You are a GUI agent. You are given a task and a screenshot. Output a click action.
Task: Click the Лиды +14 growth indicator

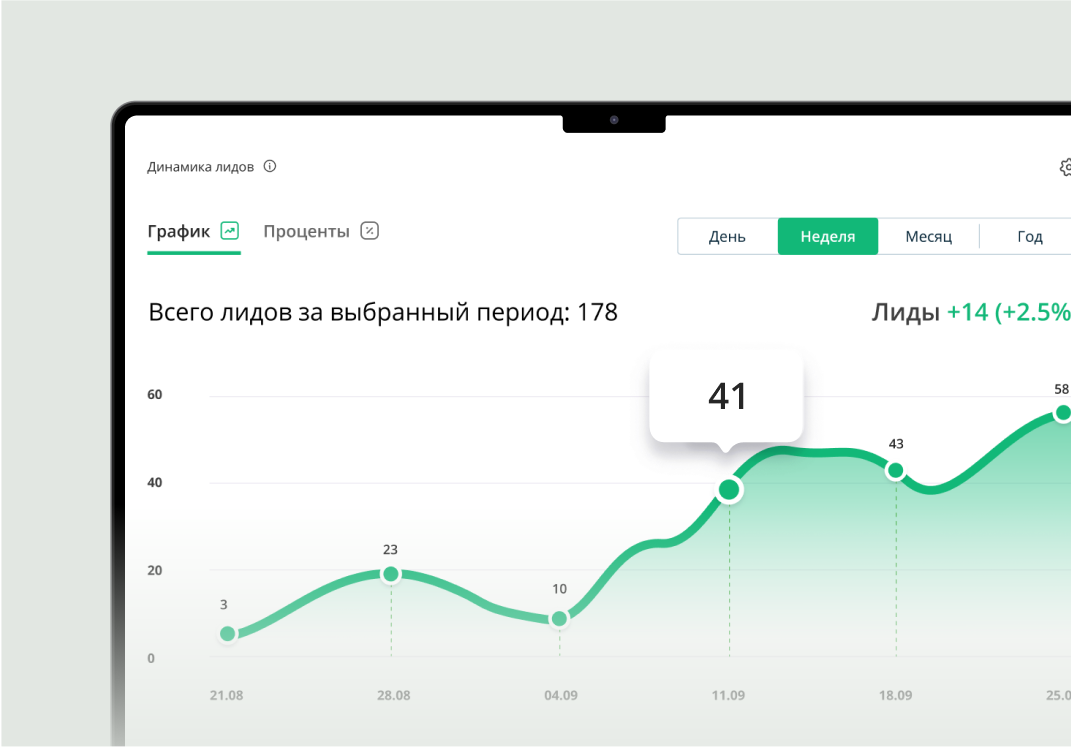970,312
